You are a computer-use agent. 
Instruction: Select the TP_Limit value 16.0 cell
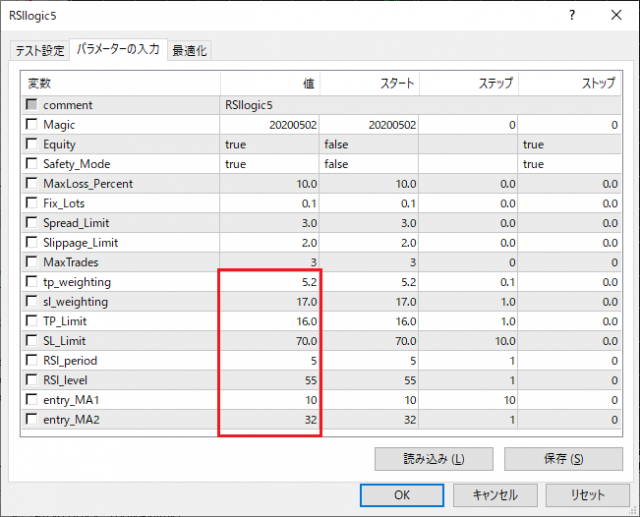269,321
